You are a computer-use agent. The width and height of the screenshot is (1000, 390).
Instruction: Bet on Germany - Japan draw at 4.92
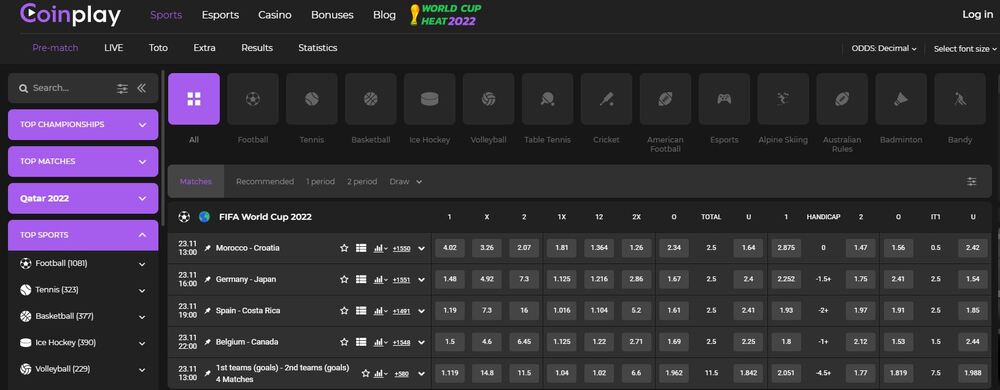(487, 279)
